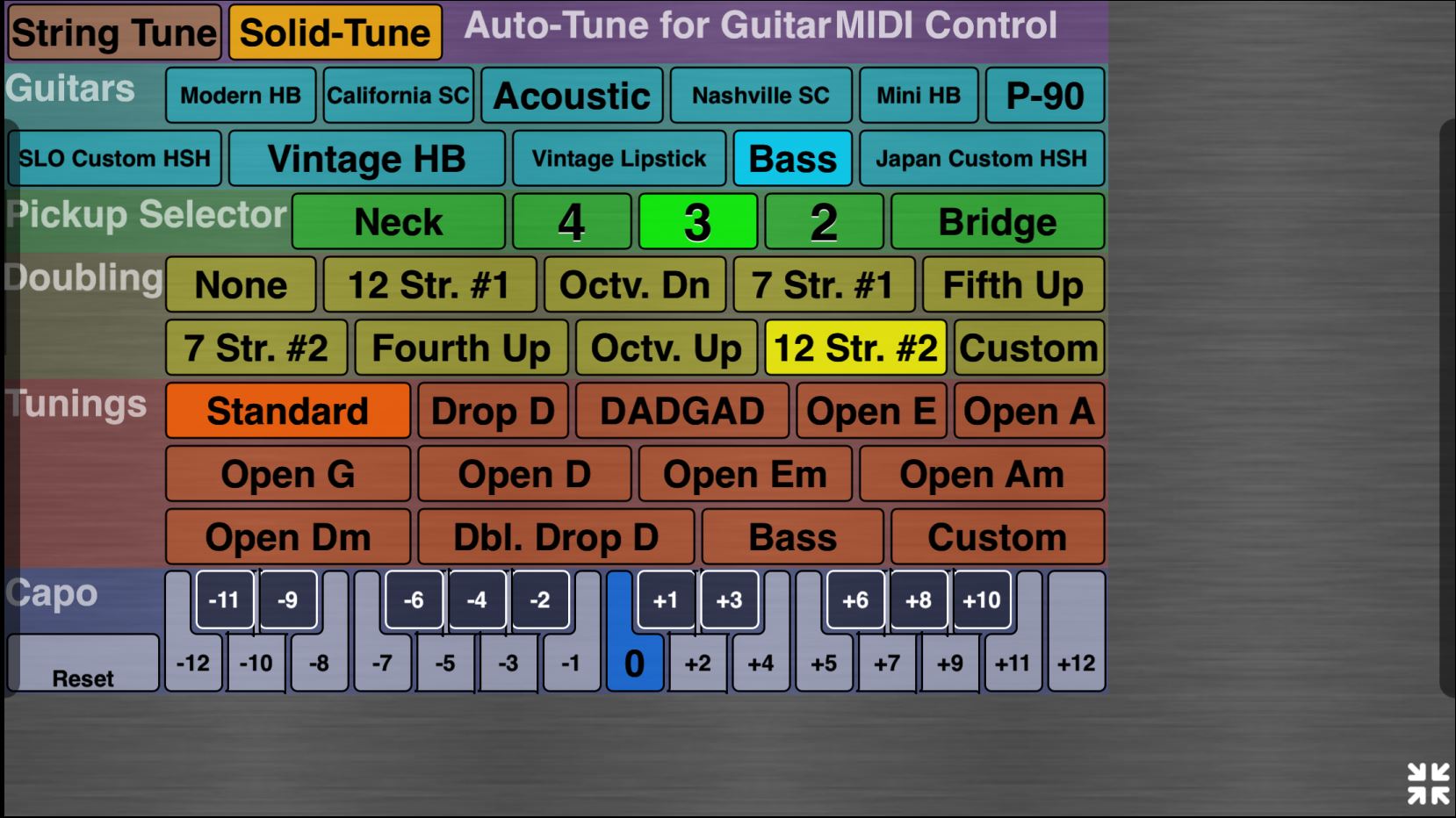Select Octv. Up doubling
This screenshot has width=1456, height=818.
pyautogui.click(x=667, y=348)
